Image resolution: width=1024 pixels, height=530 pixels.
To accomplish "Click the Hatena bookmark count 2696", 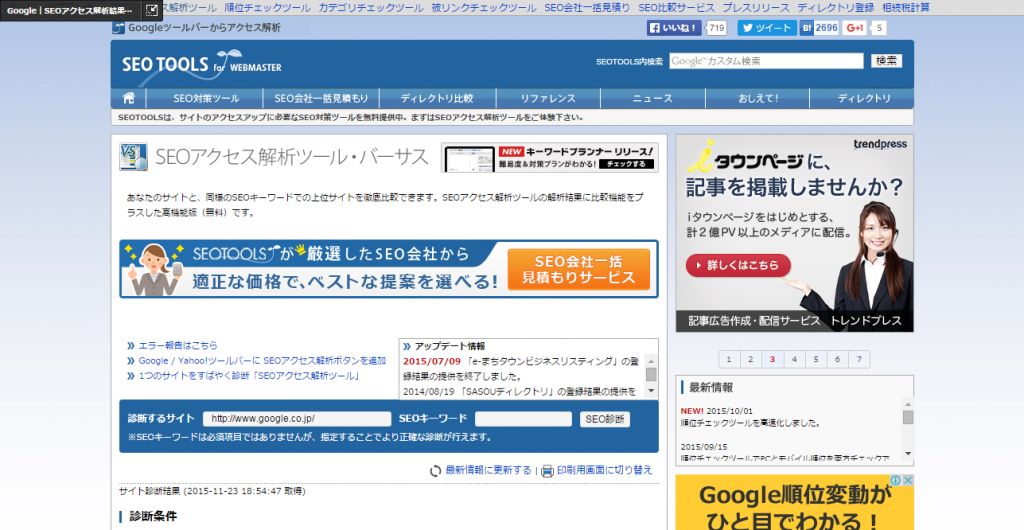I will pos(826,28).
